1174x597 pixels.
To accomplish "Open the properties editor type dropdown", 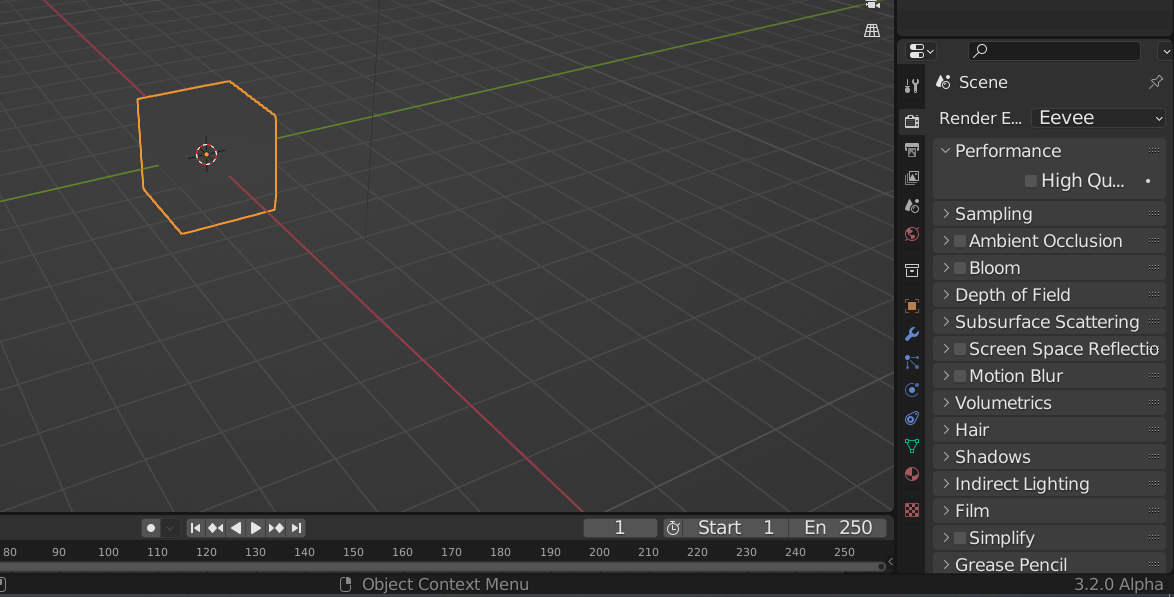I will (920, 51).
